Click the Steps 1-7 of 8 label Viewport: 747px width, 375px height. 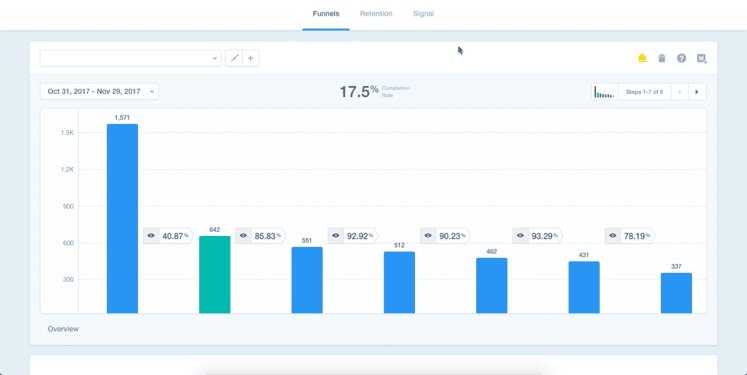[644, 91]
